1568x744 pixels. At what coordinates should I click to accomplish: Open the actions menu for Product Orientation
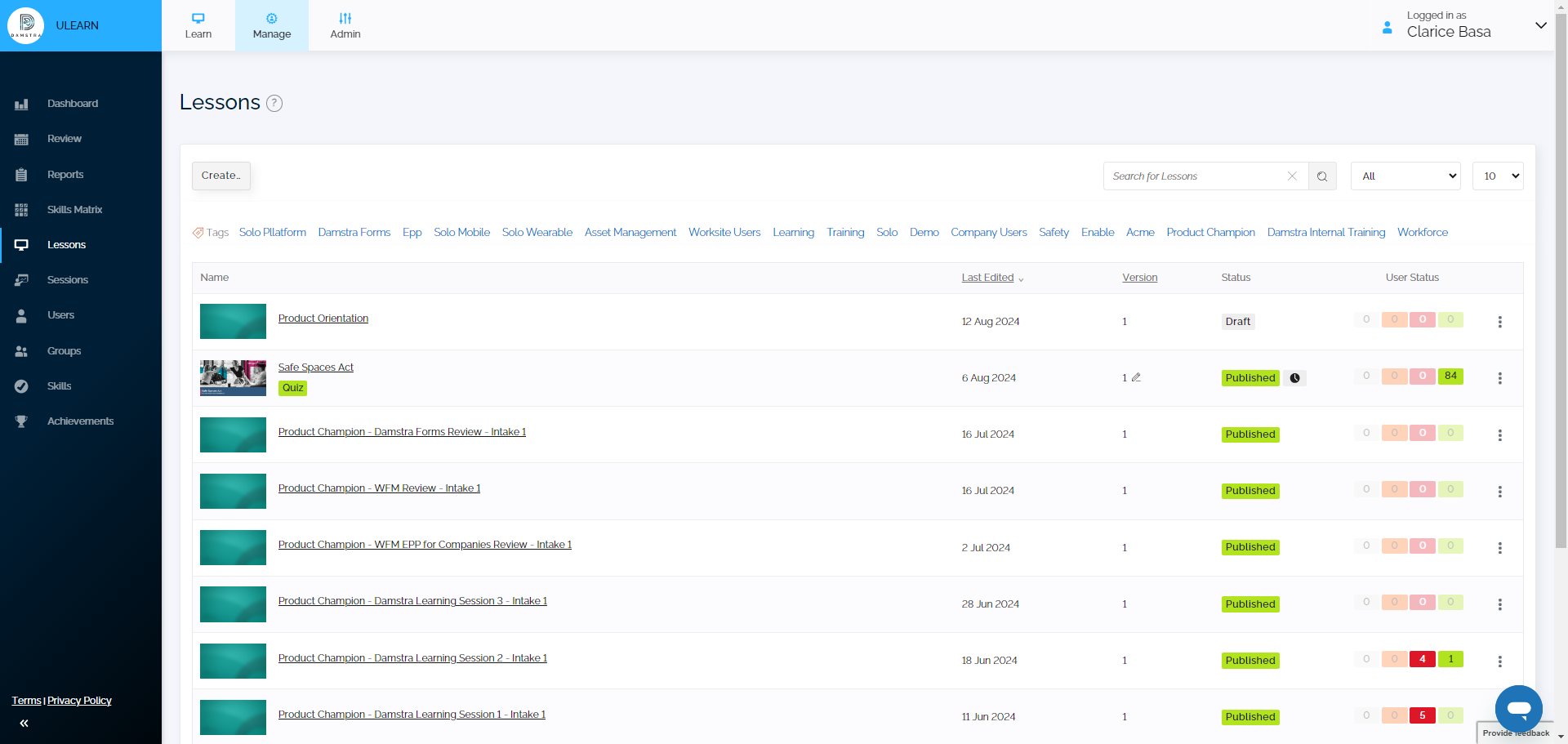tap(1499, 322)
